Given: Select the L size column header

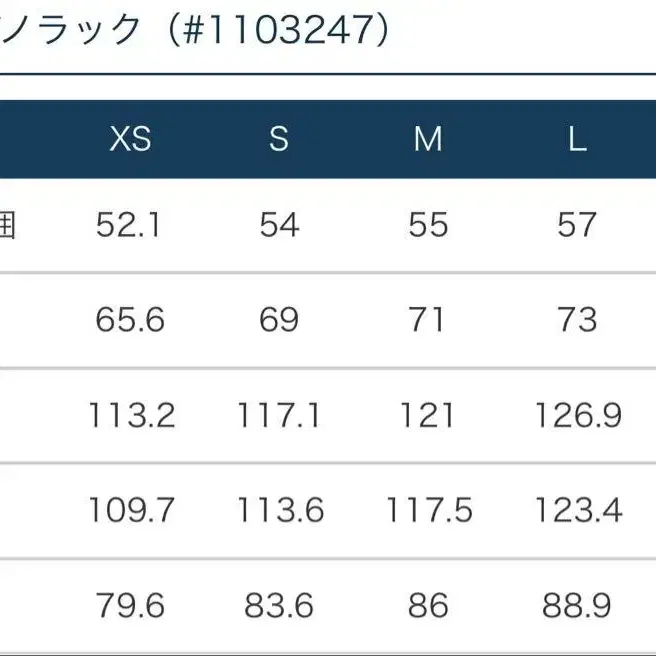Looking at the screenshot, I should [x=577, y=139].
